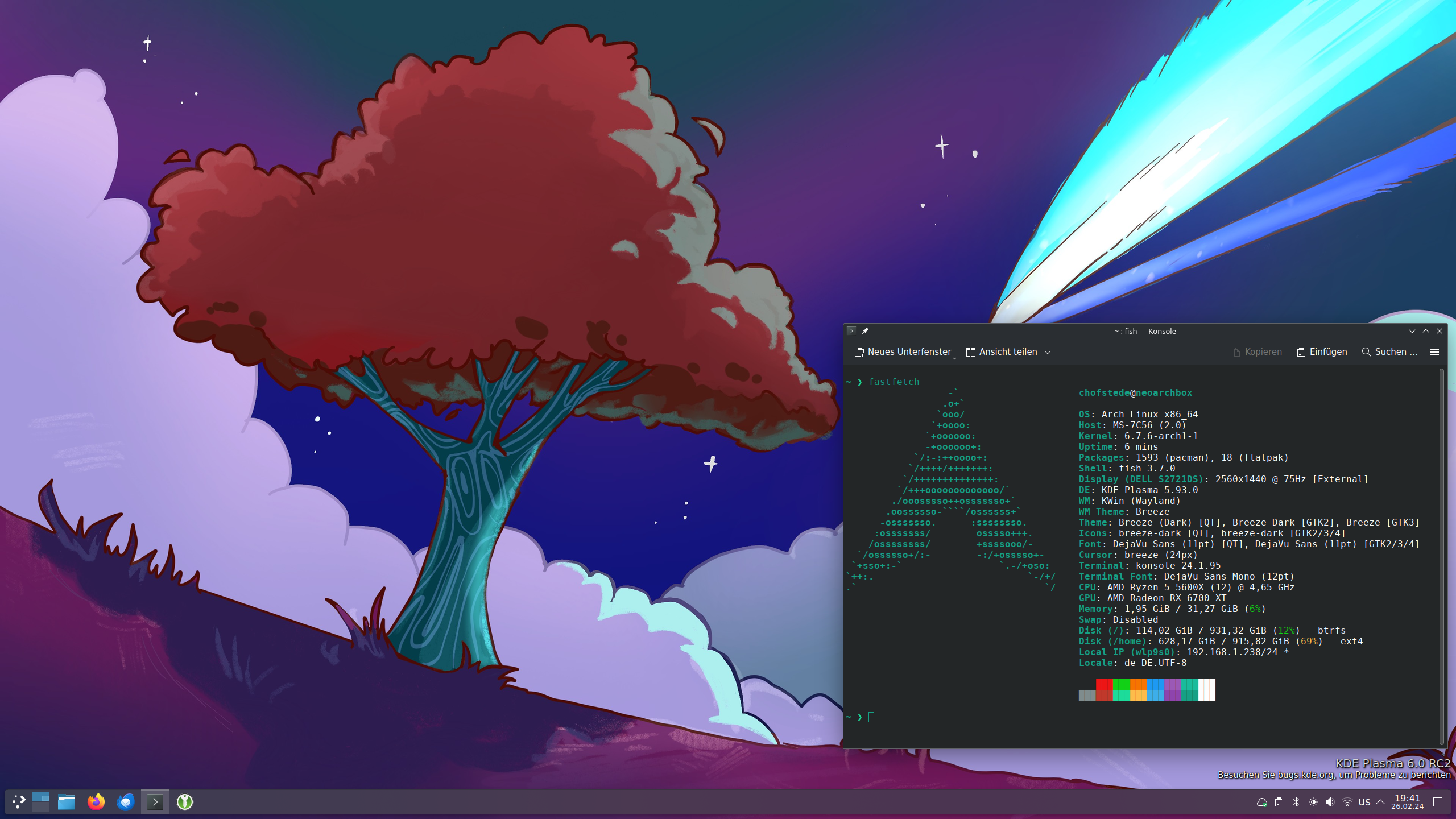The width and height of the screenshot is (1456, 819).
Task: Open the screen brightness tray icon
Action: 1313,802
